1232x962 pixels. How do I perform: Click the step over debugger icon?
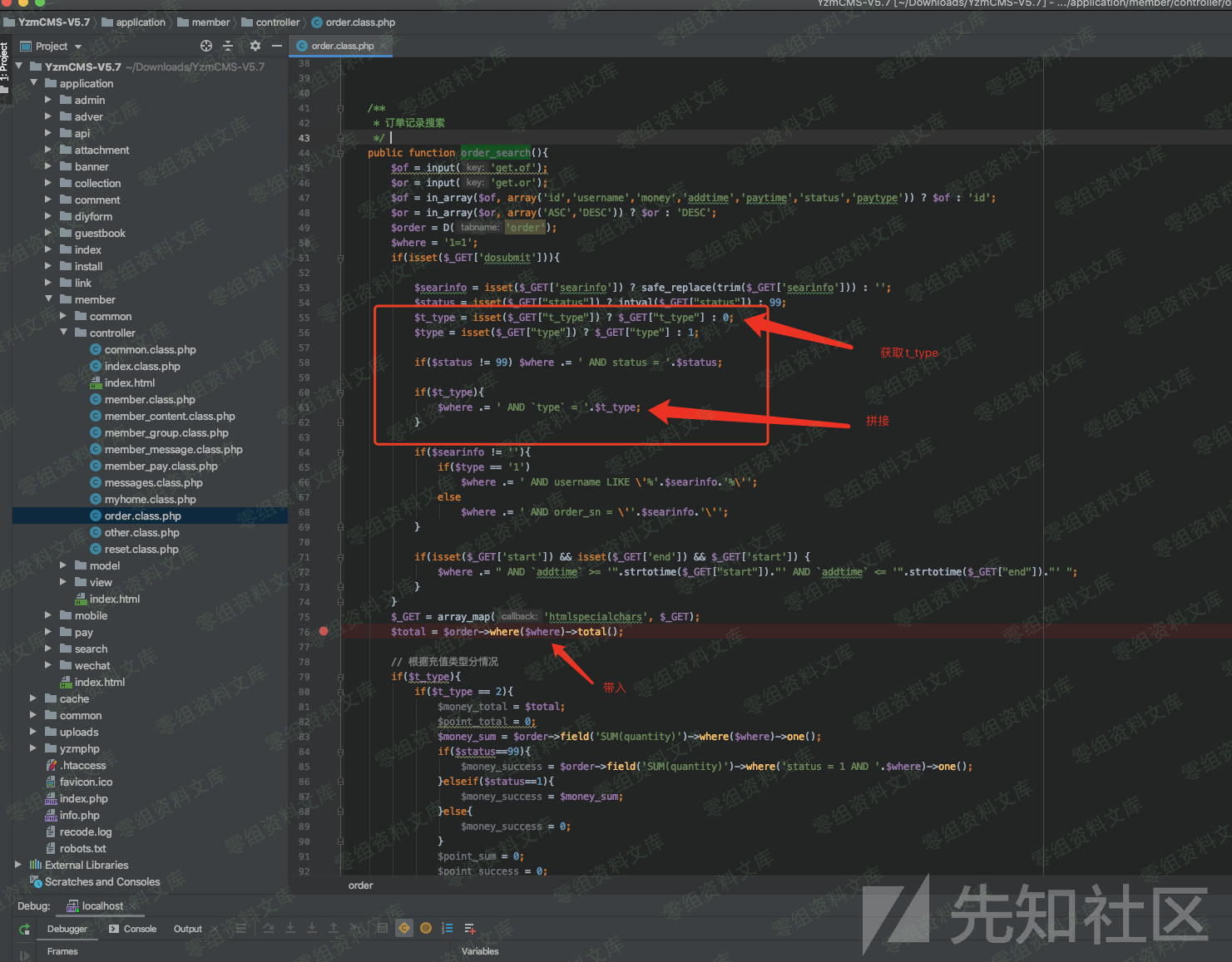point(269,929)
